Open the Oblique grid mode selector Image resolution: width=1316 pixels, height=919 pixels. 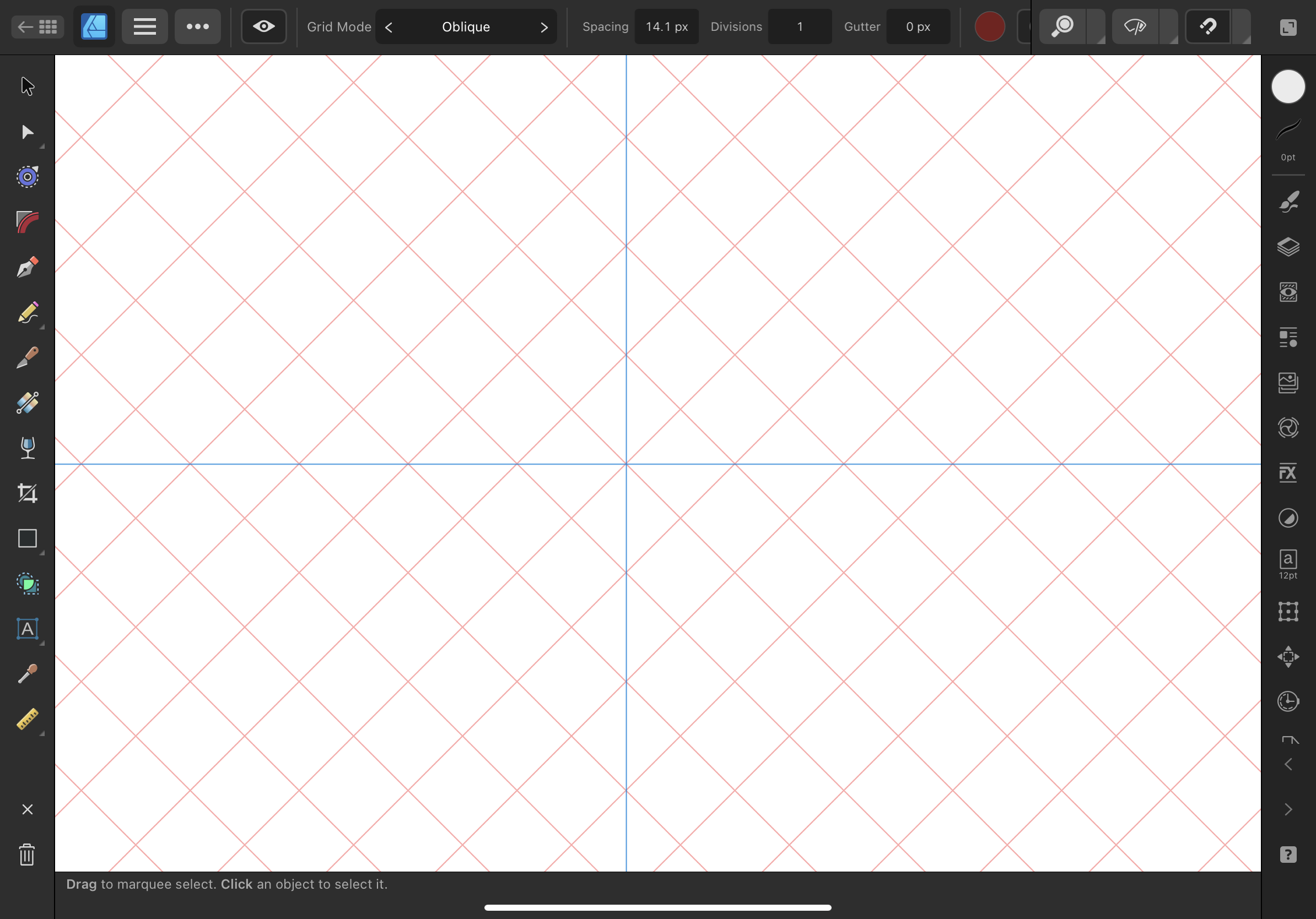[466, 27]
